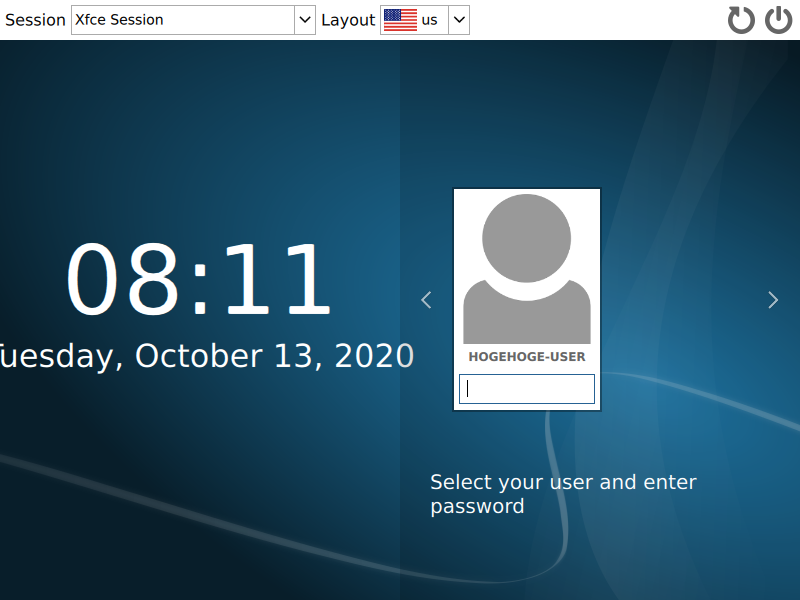Select the gray user avatar silhouette

tap(527, 269)
